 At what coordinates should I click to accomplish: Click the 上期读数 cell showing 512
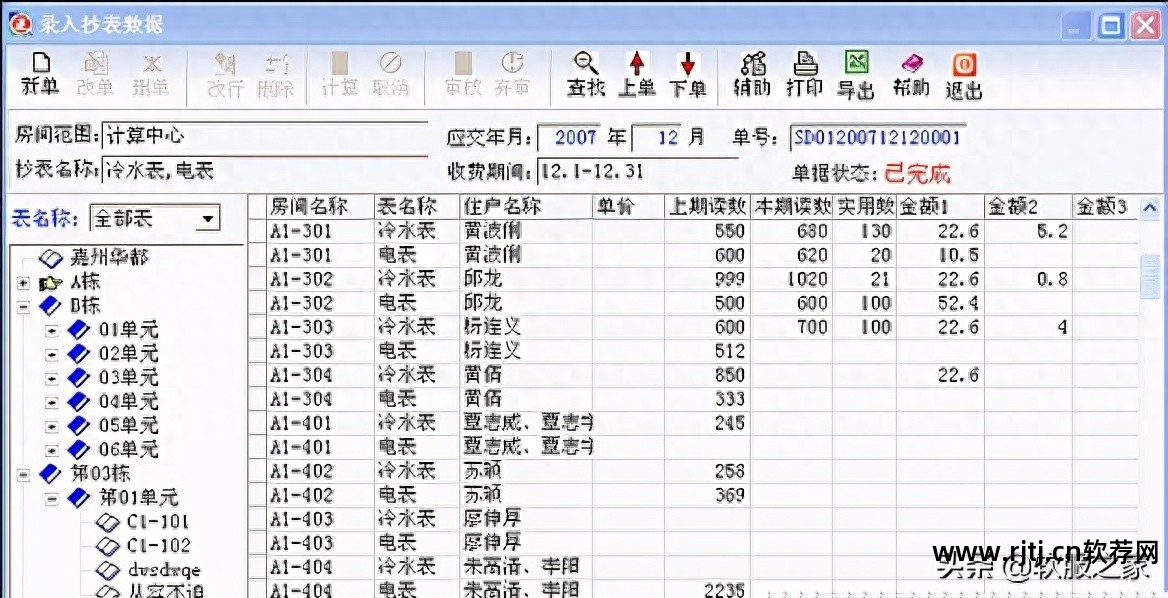(x=708, y=351)
